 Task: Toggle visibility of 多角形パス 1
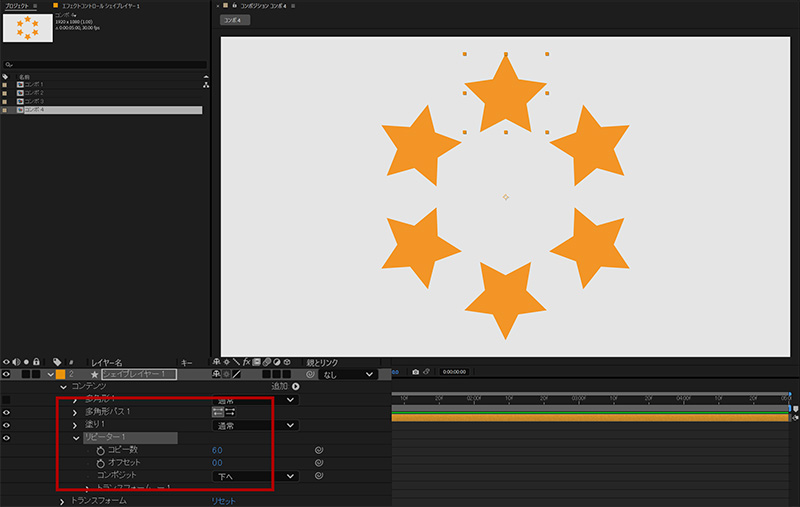(x=7, y=411)
